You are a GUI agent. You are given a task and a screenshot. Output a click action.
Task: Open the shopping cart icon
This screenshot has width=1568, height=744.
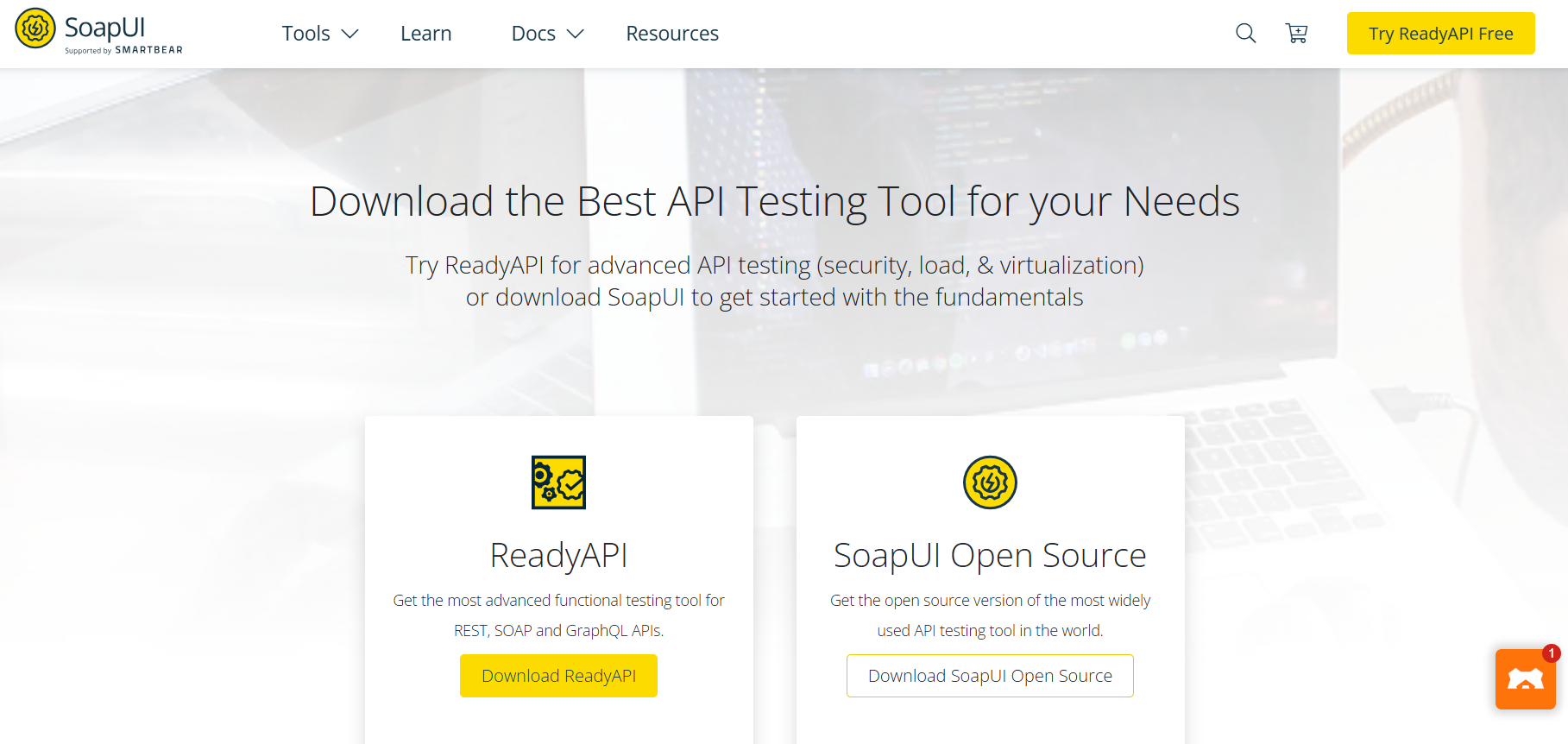(x=1296, y=34)
